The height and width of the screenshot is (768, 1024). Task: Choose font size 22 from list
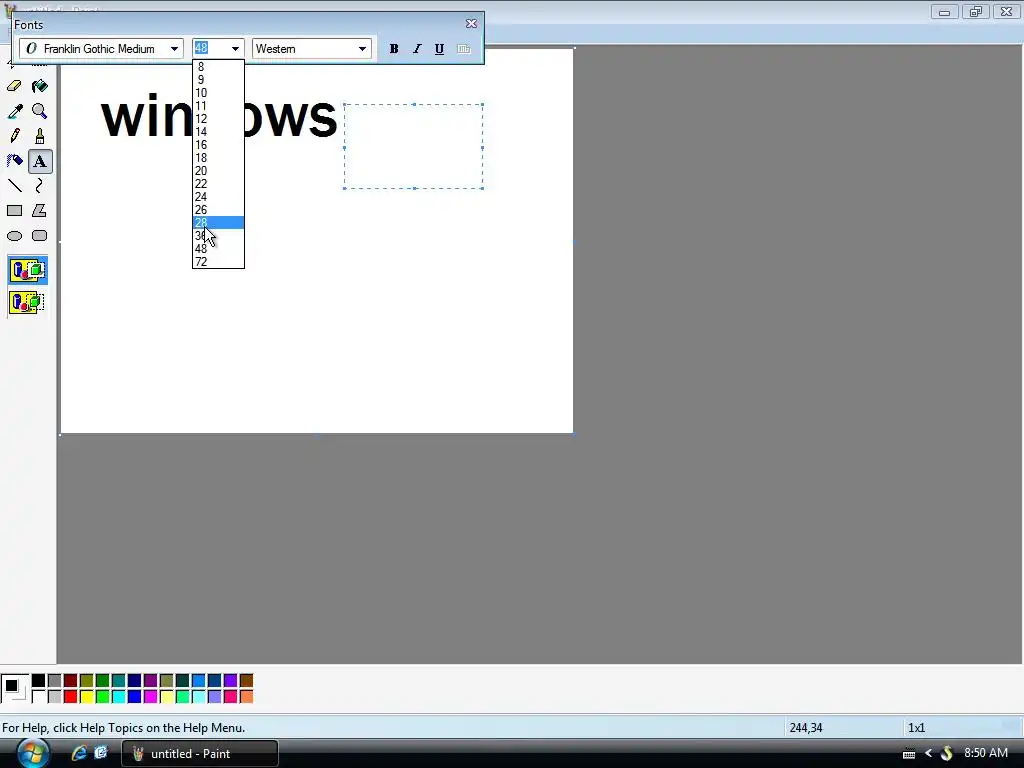pos(218,184)
